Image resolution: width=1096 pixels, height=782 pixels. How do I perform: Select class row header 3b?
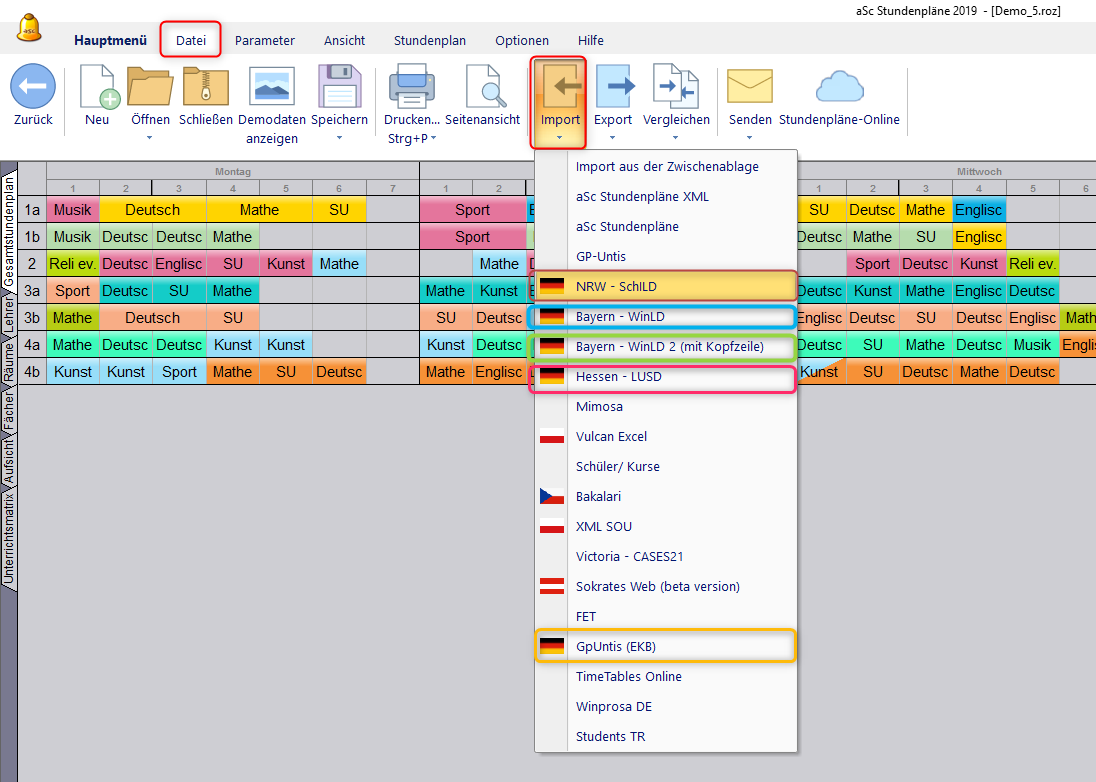point(32,318)
